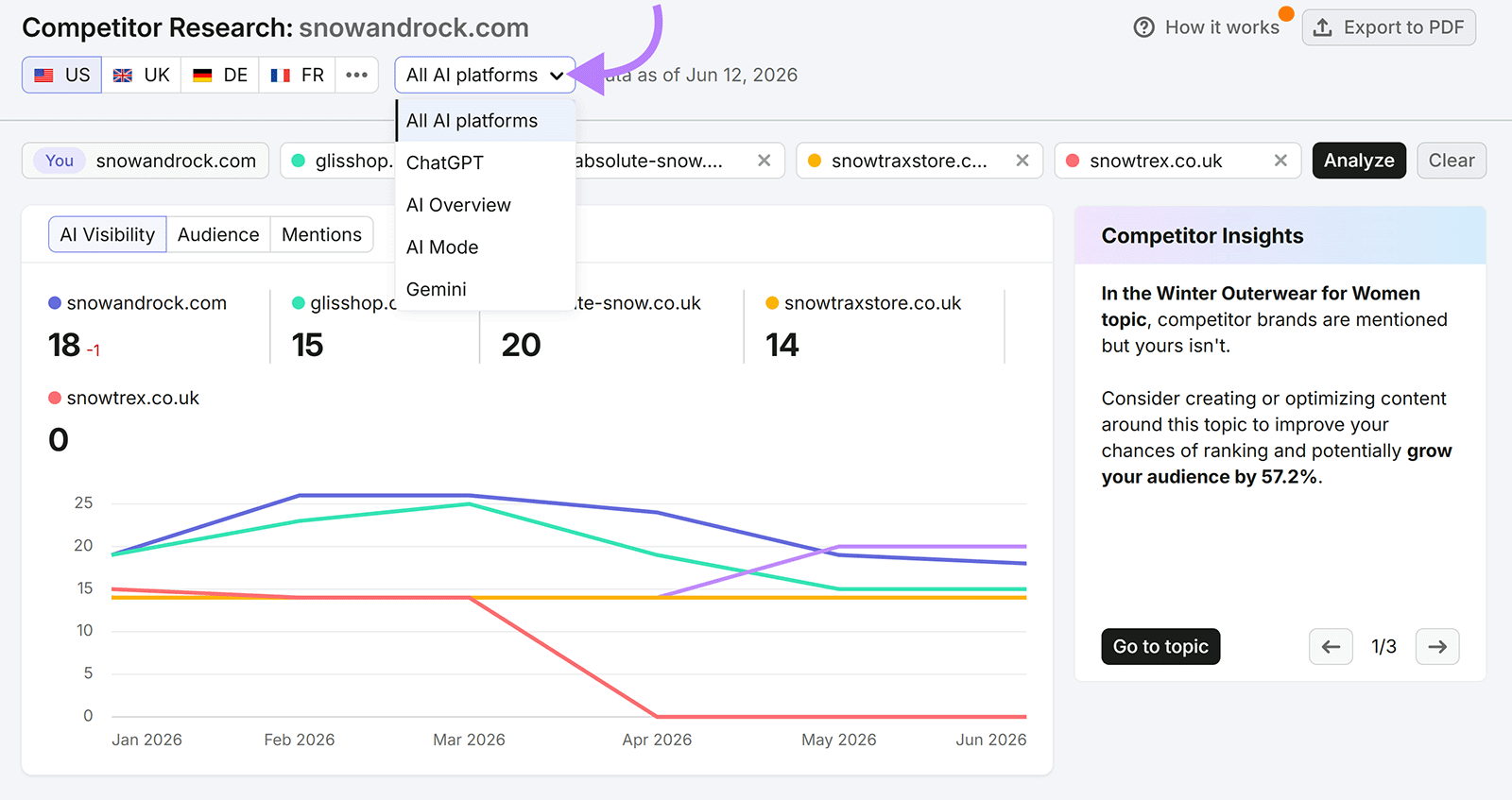Click the blue snowandrock.com legend dot

click(55, 303)
